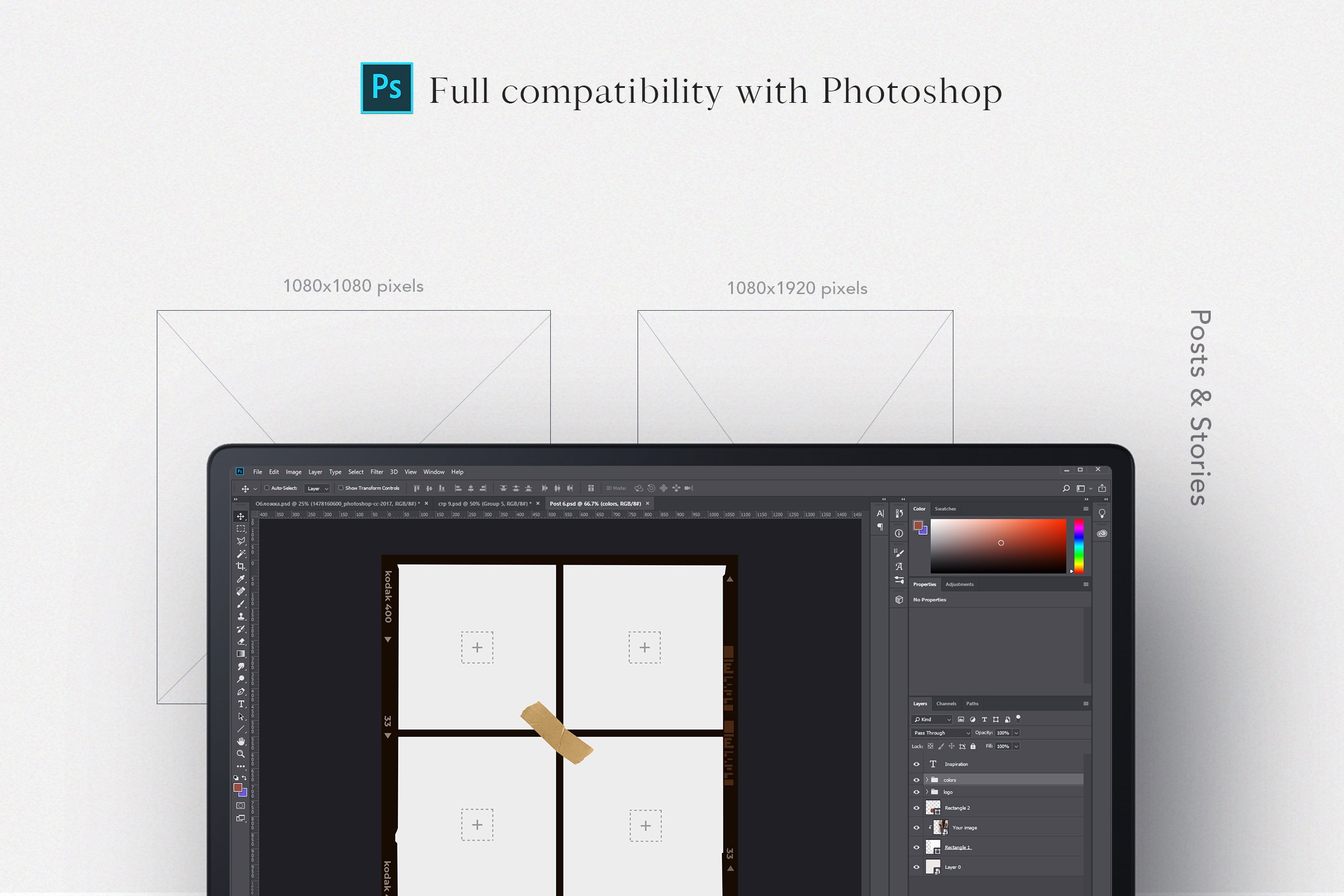Select the Smudge tool
The height and width of the screenshot is (896, 1344).
tap(241, 666)
